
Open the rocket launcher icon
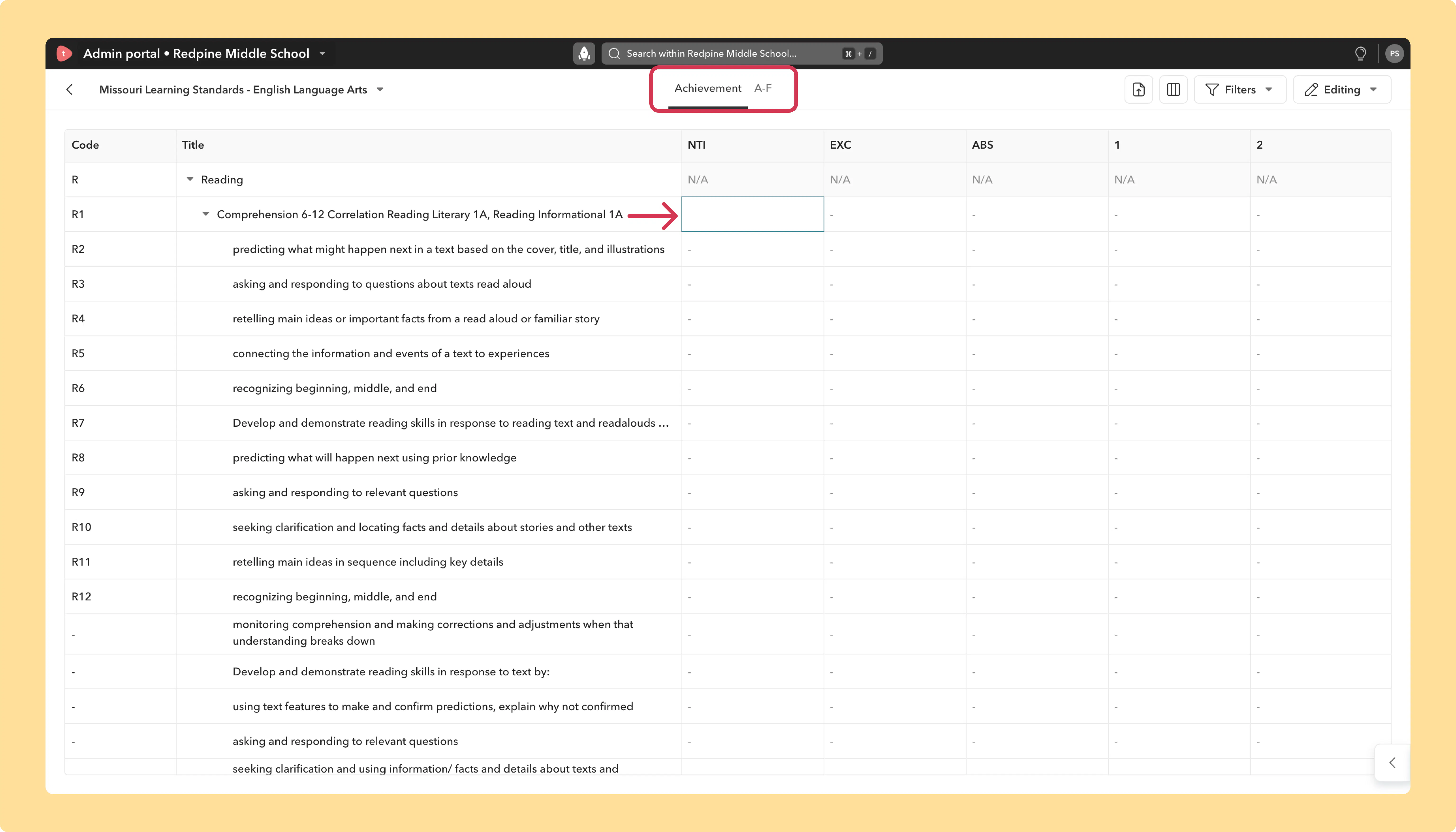(x=584, y=54)
